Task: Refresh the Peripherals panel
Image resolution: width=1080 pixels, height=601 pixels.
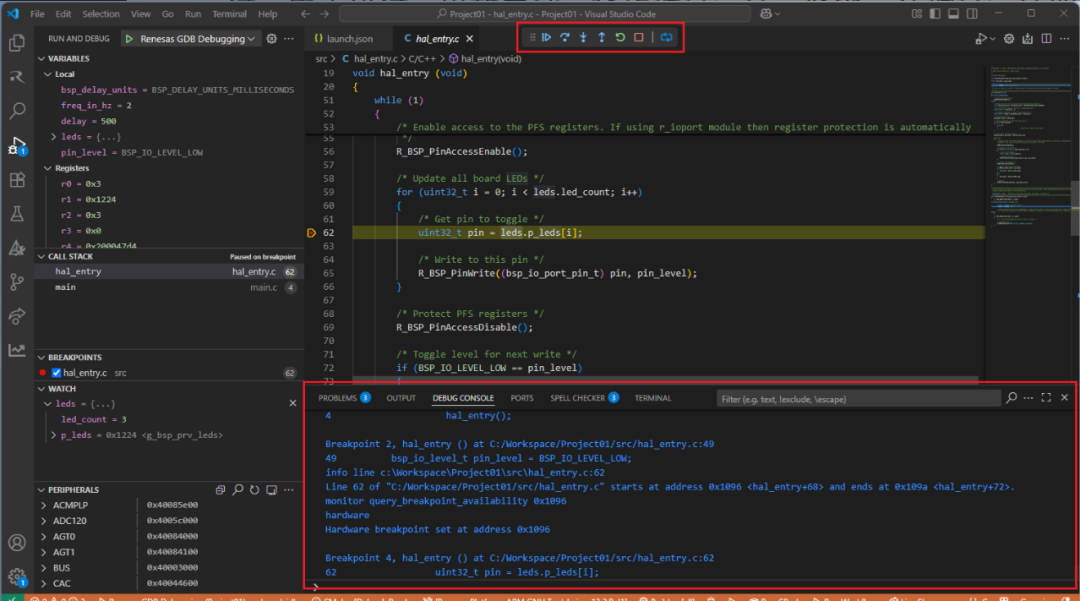Action: pos(254,490)
